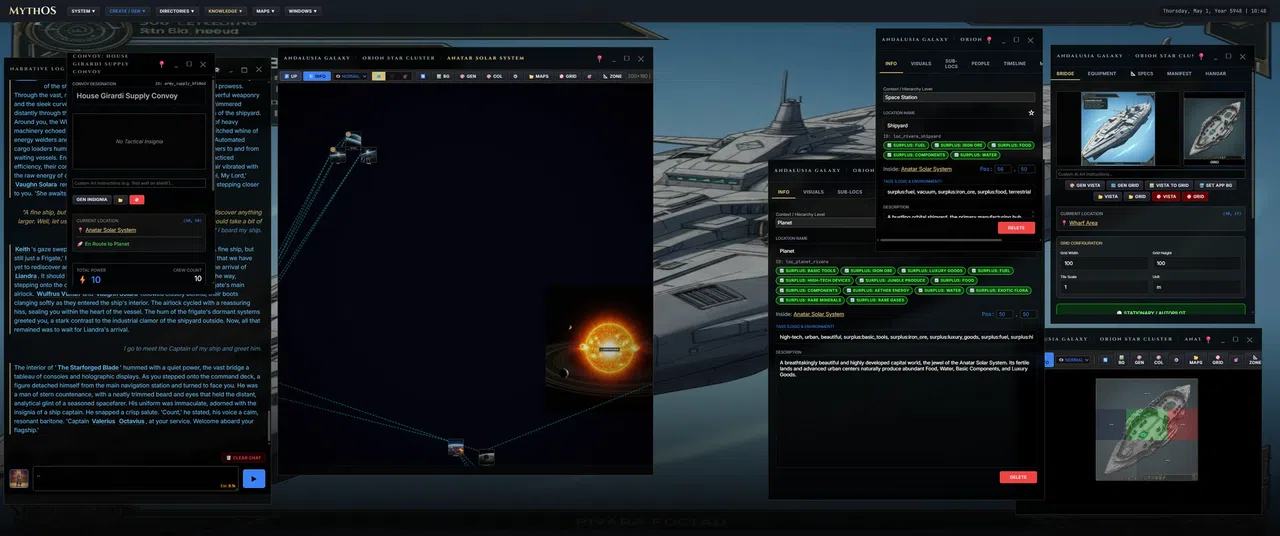Switch to VISUALS tab in Shipyard window
Image resolution: width=1280 pixels, height=536 pixels.
[x=921, y=63]
